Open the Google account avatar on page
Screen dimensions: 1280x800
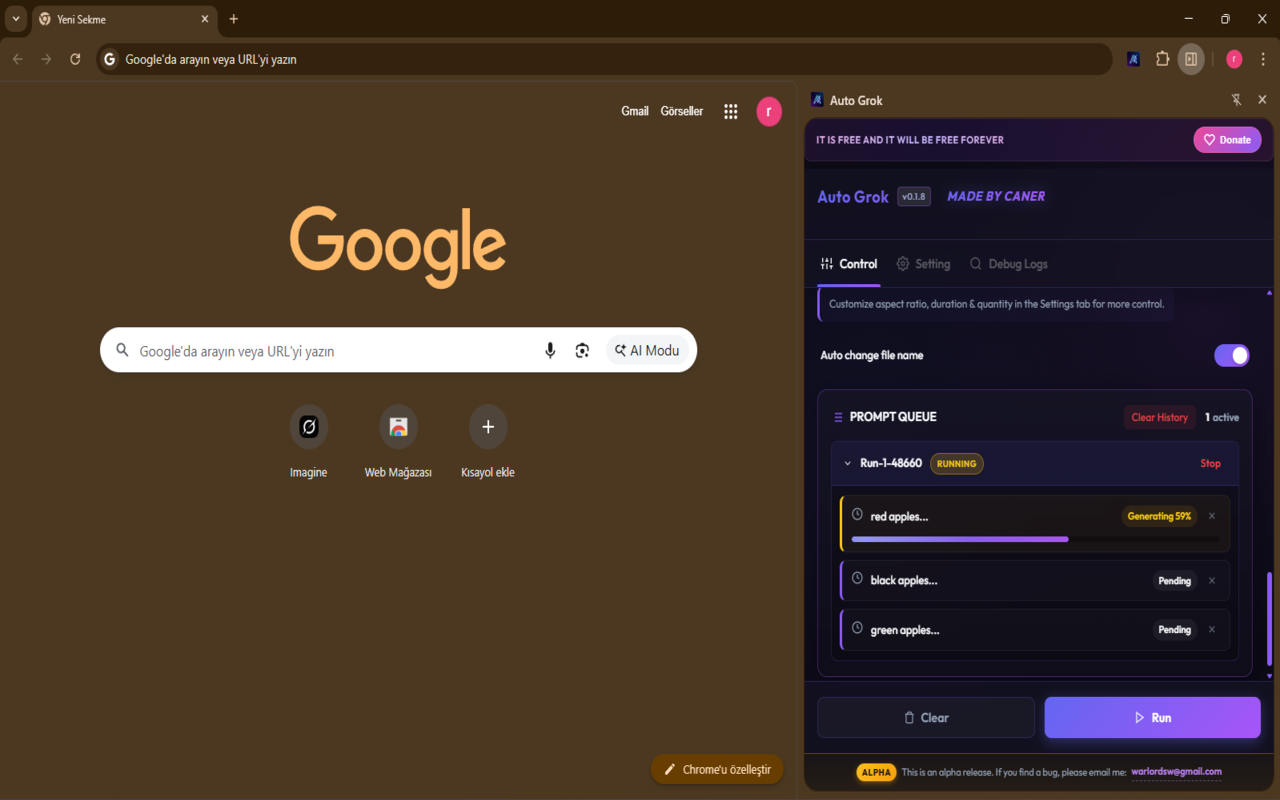[x=769, y=112]
